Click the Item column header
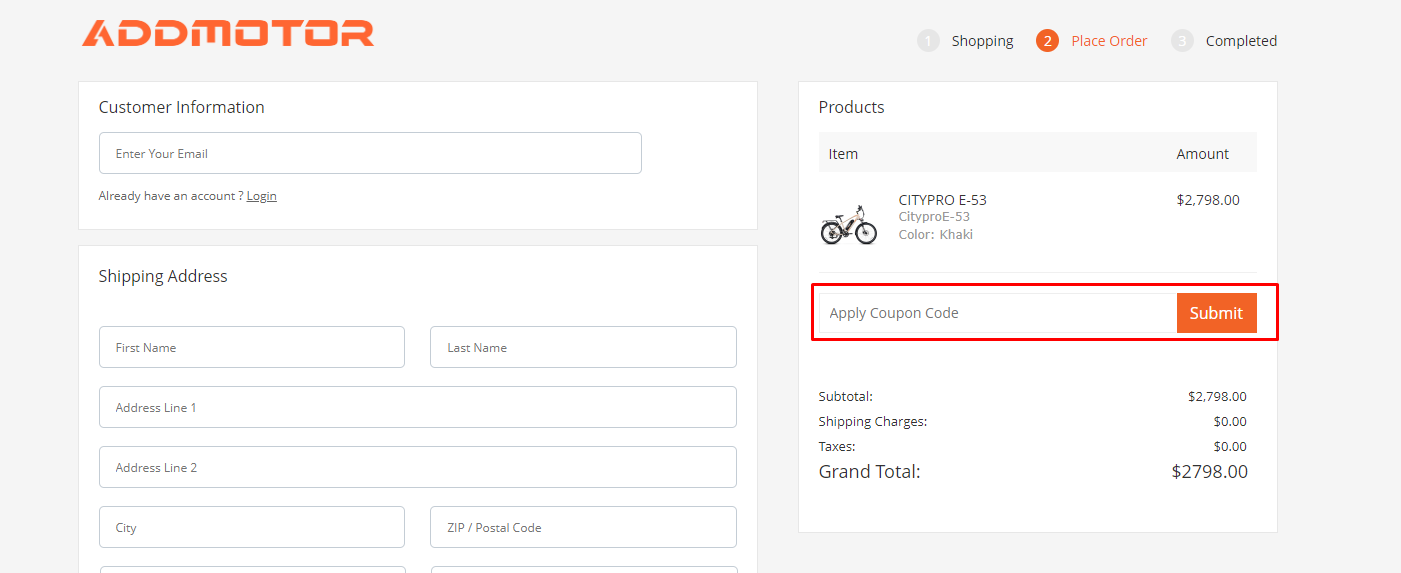This screenshot has height=573, width=1401. click(x=843, y=154)
